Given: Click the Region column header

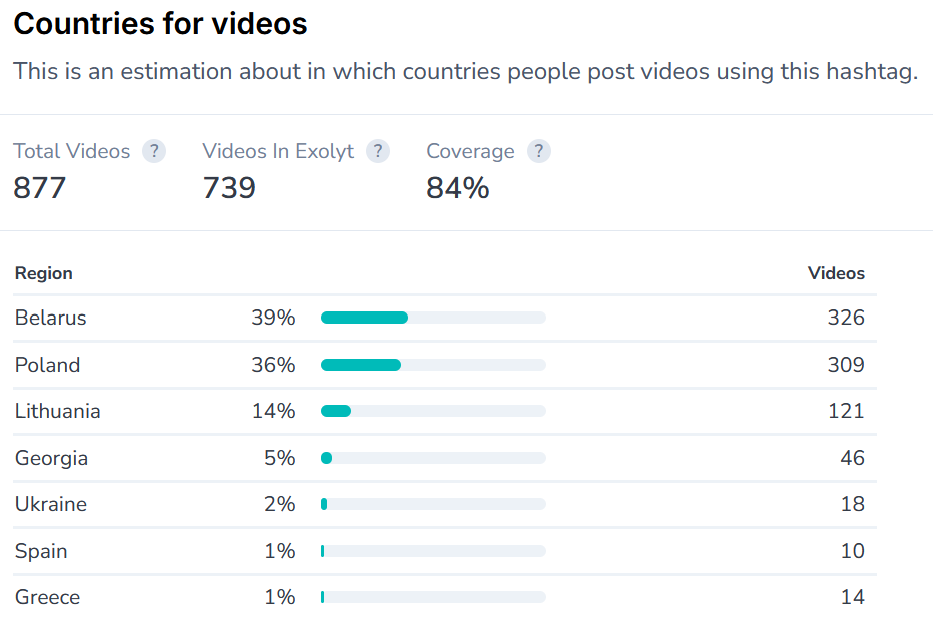Looking at the screenshot, I should pos(43,273).
